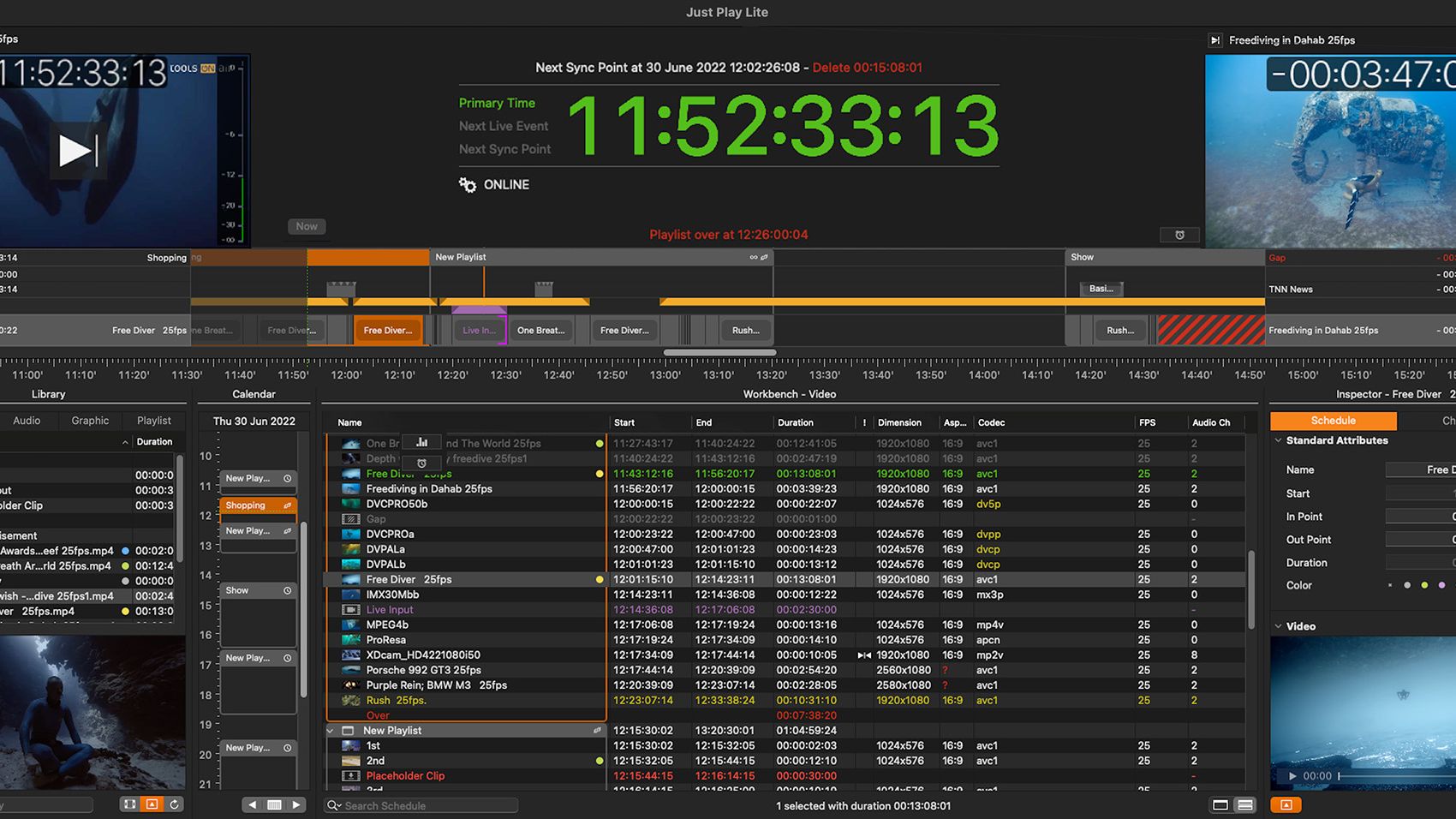Toggle the orange preview mode button in Library
Screen dimensions: 1456x819
(152, 804)
